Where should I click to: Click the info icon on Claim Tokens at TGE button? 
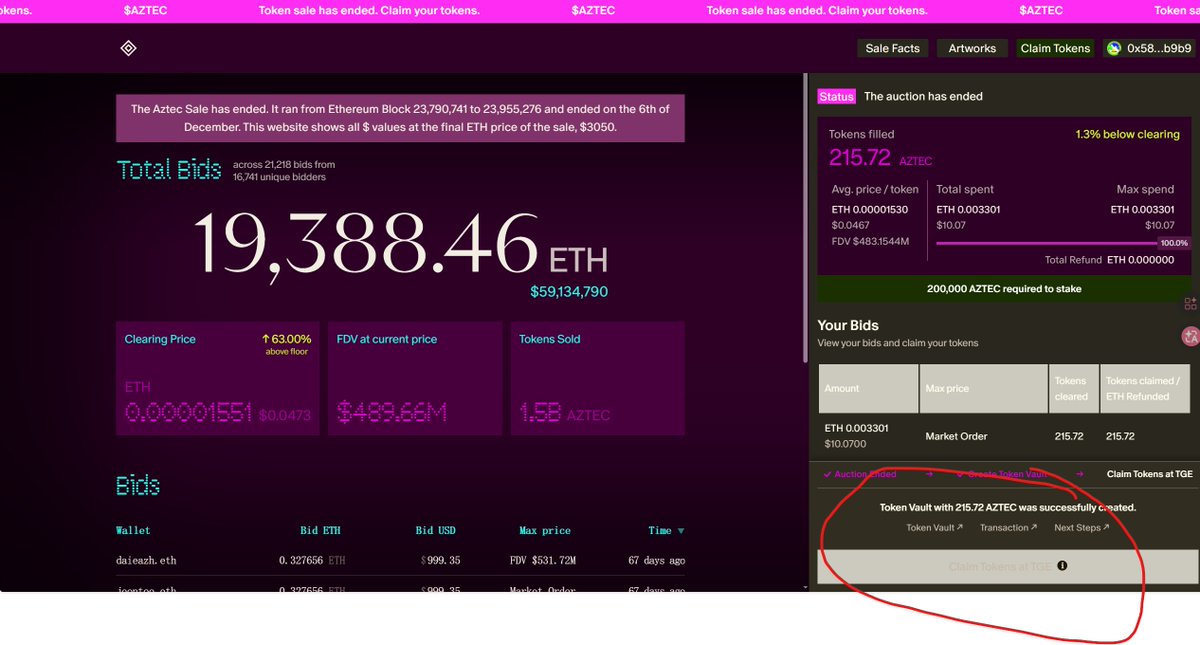click(x=1062, y=566)
